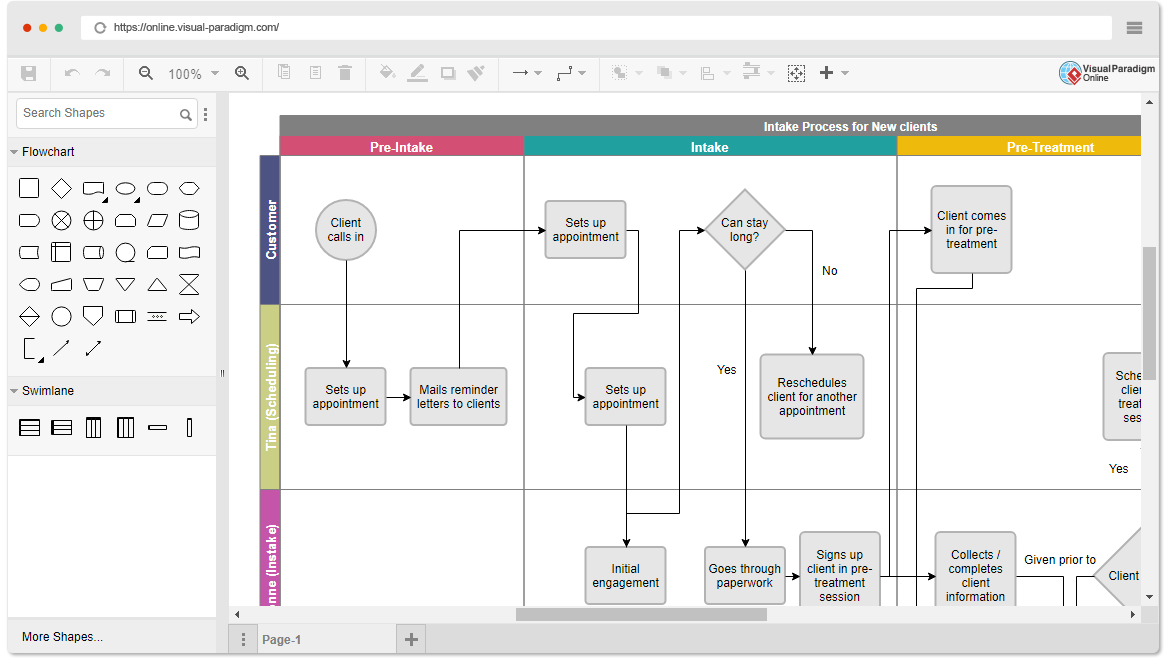Select the Fill color bucket icon

pyautogui.click(x=387, y=72)
